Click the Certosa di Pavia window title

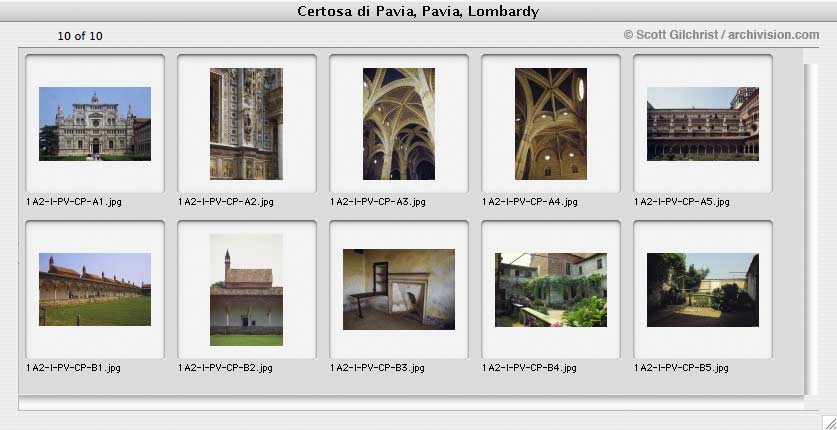[418, 11]
